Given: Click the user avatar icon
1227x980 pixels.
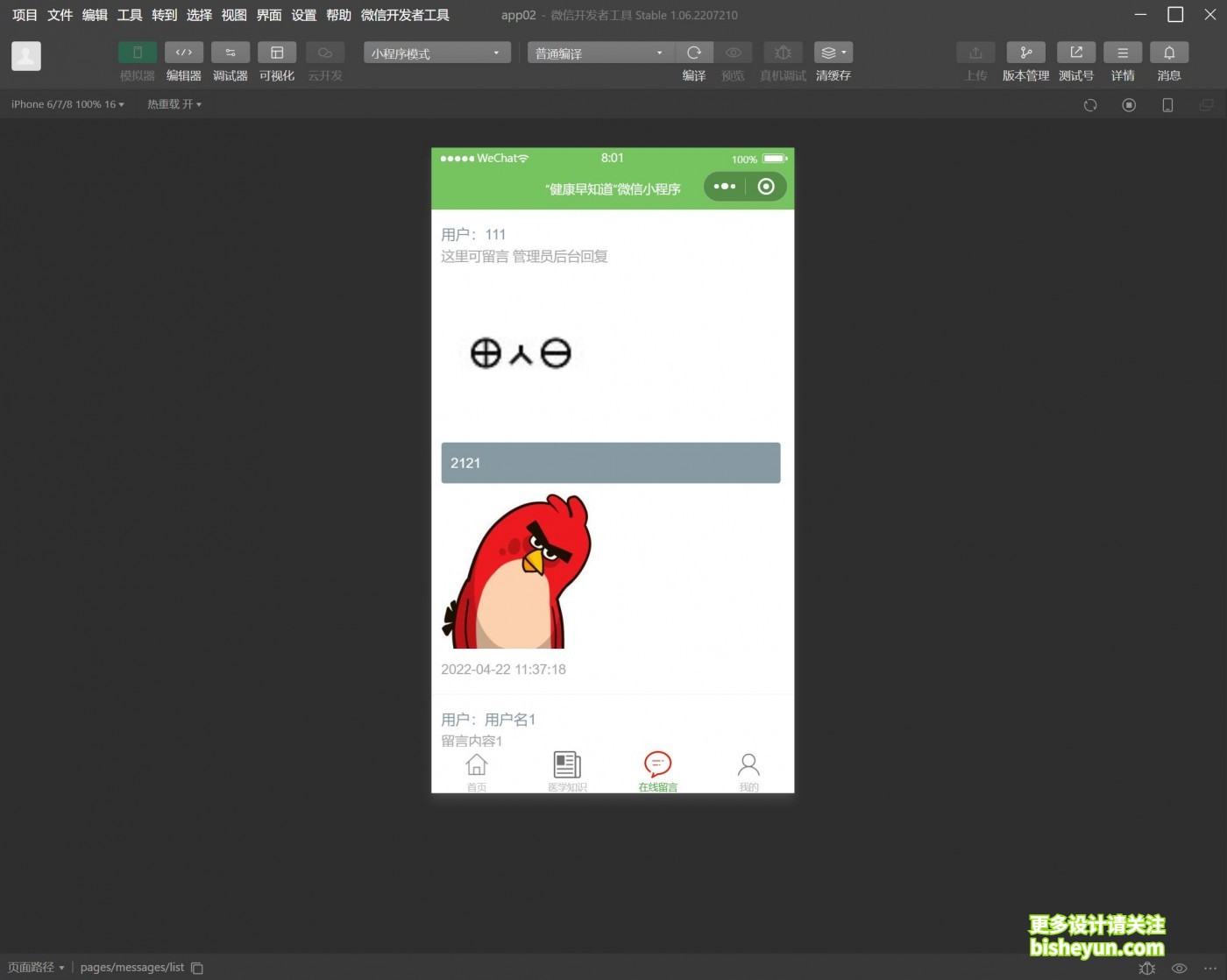Looking at the screenshot, I should pos(26,56).
